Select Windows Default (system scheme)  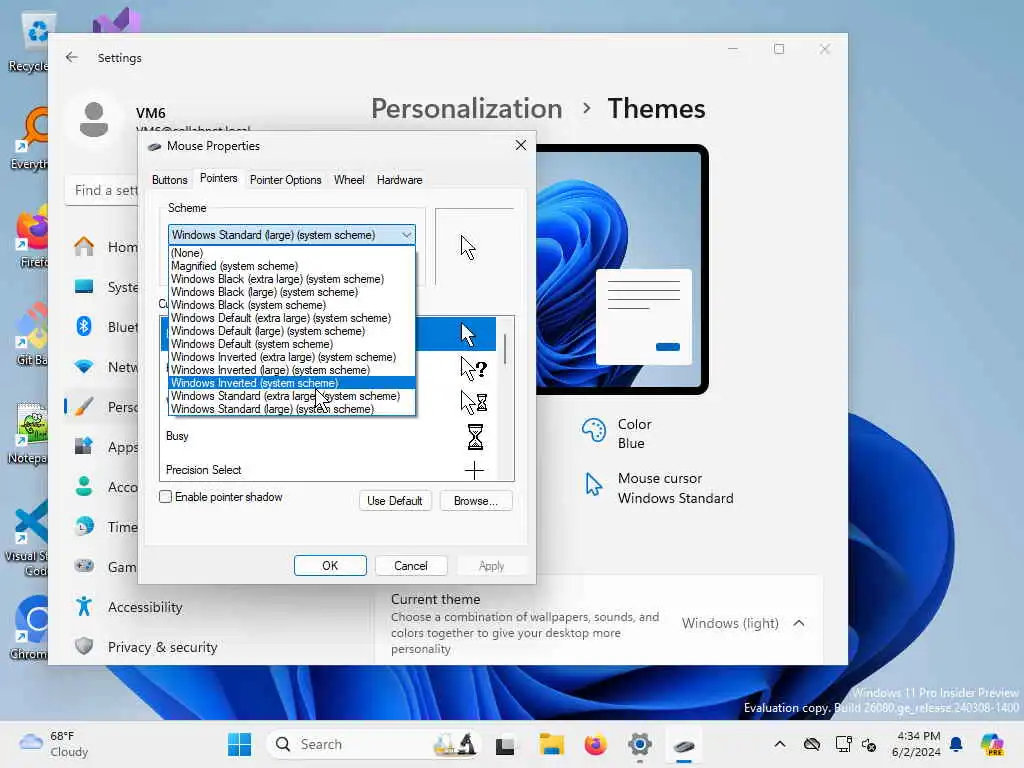[292, 344]
